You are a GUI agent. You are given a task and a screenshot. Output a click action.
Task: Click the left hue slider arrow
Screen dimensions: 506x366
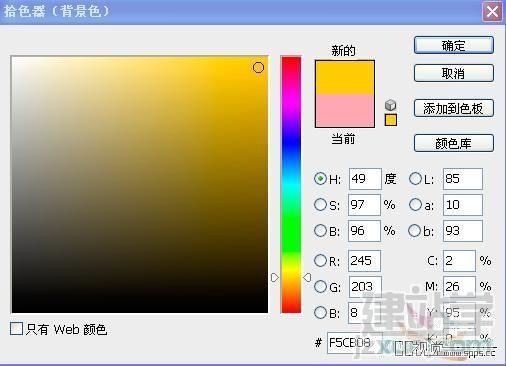[x=274, y=277]
